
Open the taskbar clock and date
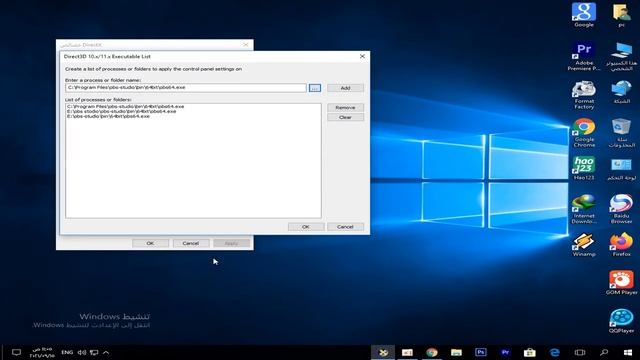click(42, 352)
